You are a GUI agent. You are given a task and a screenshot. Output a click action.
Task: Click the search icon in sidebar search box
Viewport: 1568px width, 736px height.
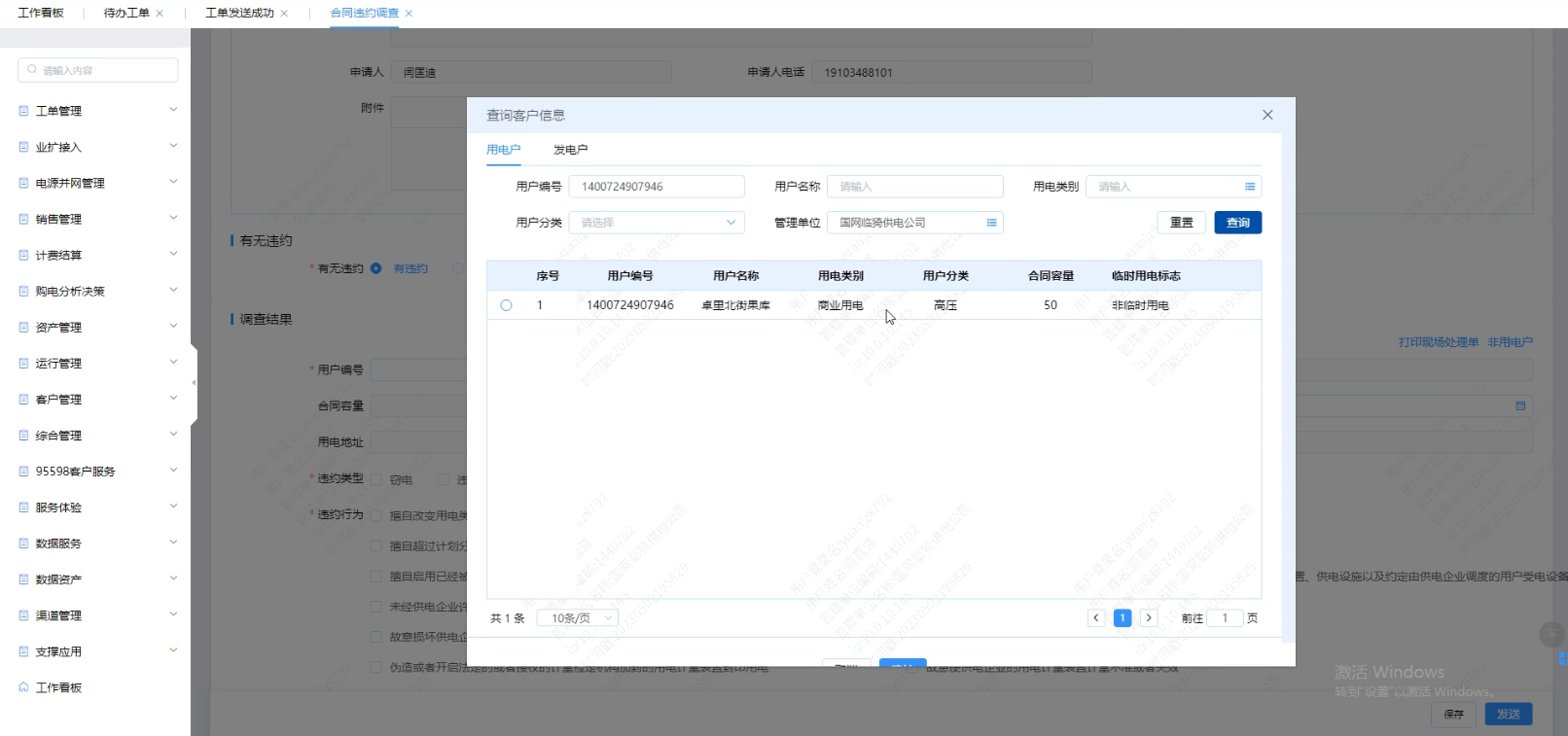(x=32, y=70)
